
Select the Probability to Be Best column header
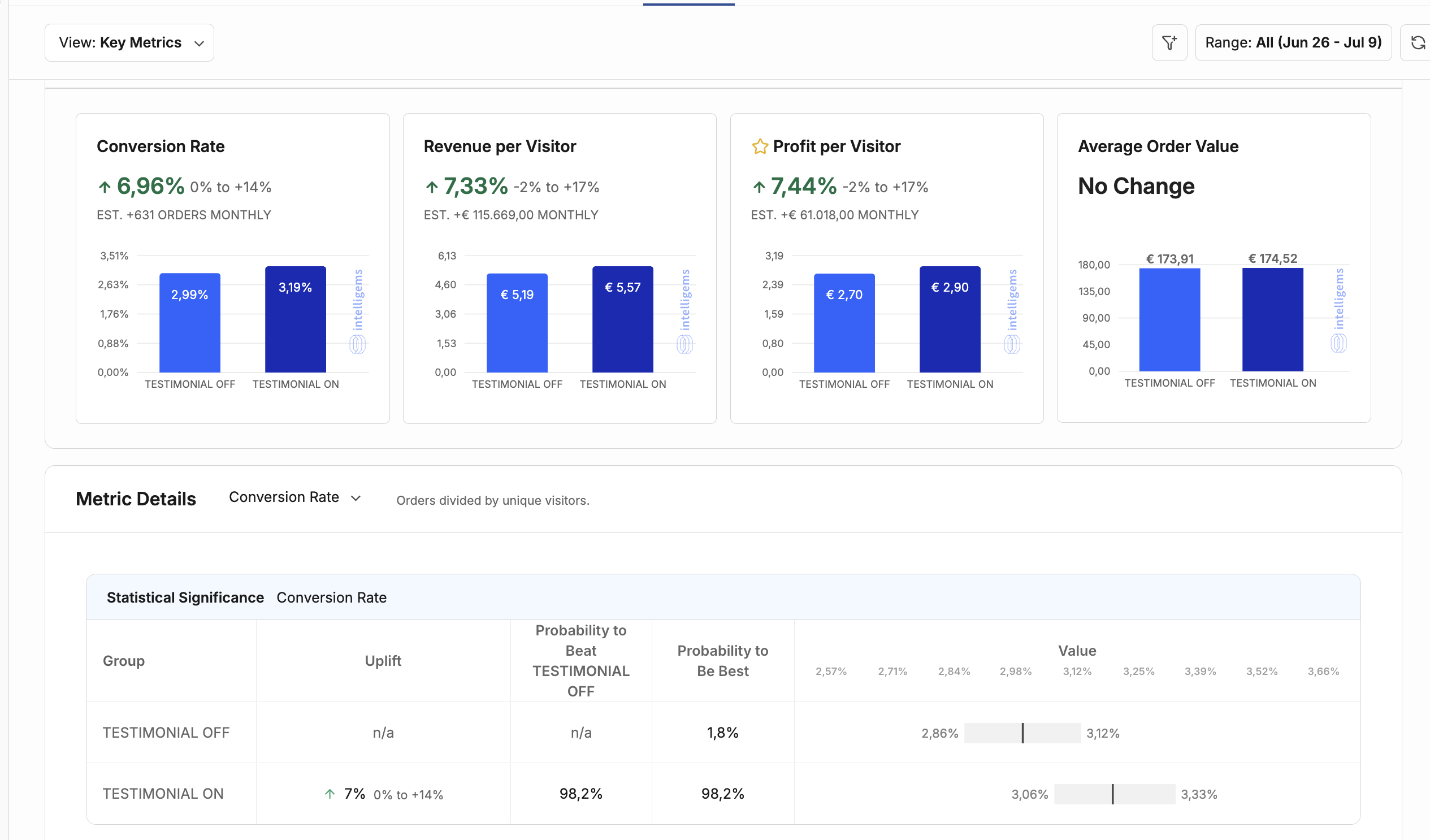tap(722, 661)
